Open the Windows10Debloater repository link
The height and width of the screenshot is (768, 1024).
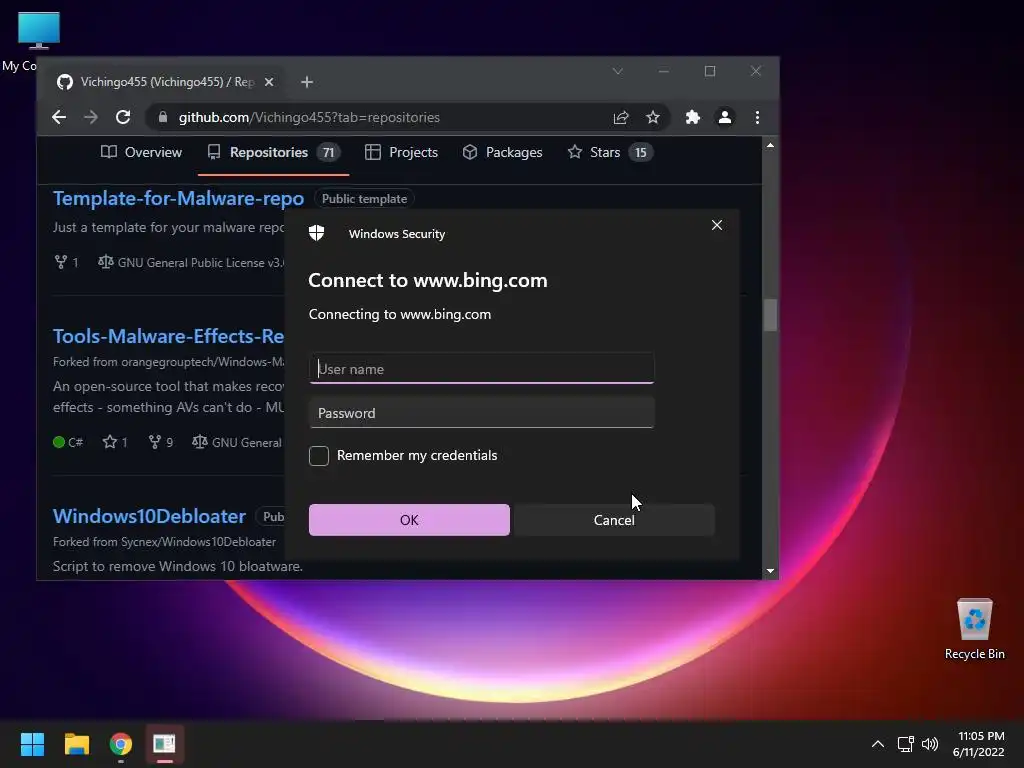(x=149, y=517)
